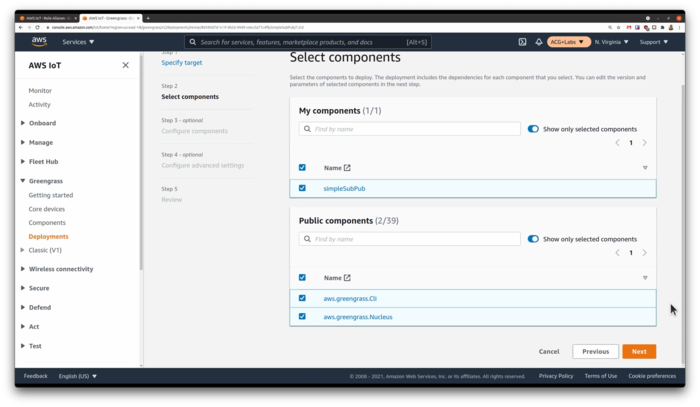Viewport: 700px width, 407px height.
Task: Open the aws.greengrass.Nucleus component link
Action: (358, 317)
